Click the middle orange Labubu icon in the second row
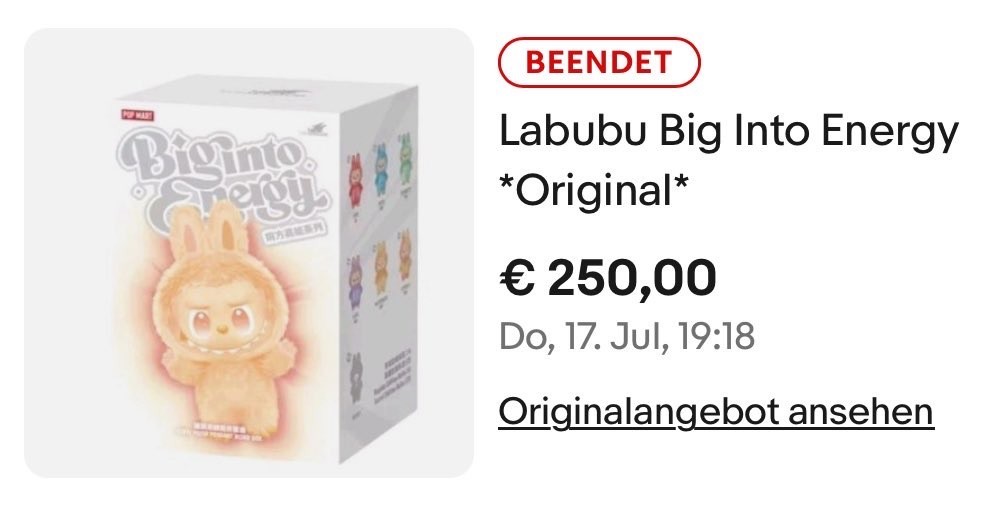Screen dimensions: 993x509 tap(381, 267)
